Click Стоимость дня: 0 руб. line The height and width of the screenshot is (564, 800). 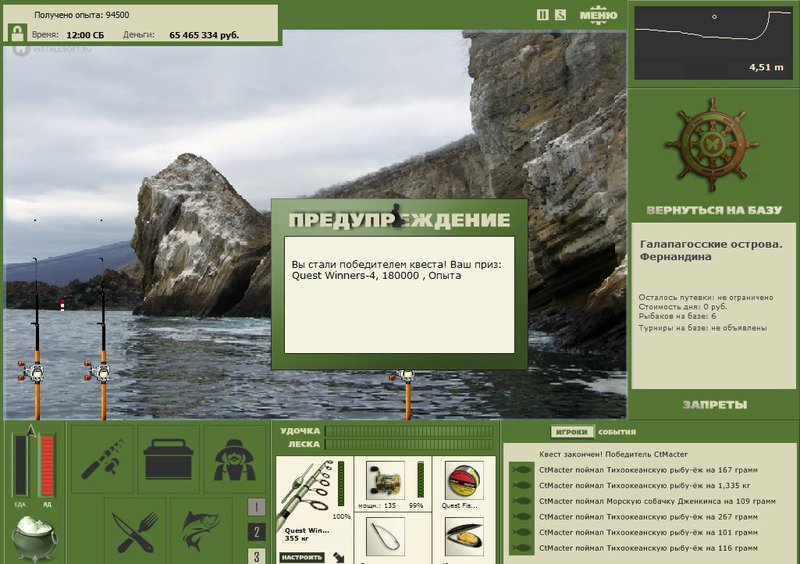tap(683, 307)
